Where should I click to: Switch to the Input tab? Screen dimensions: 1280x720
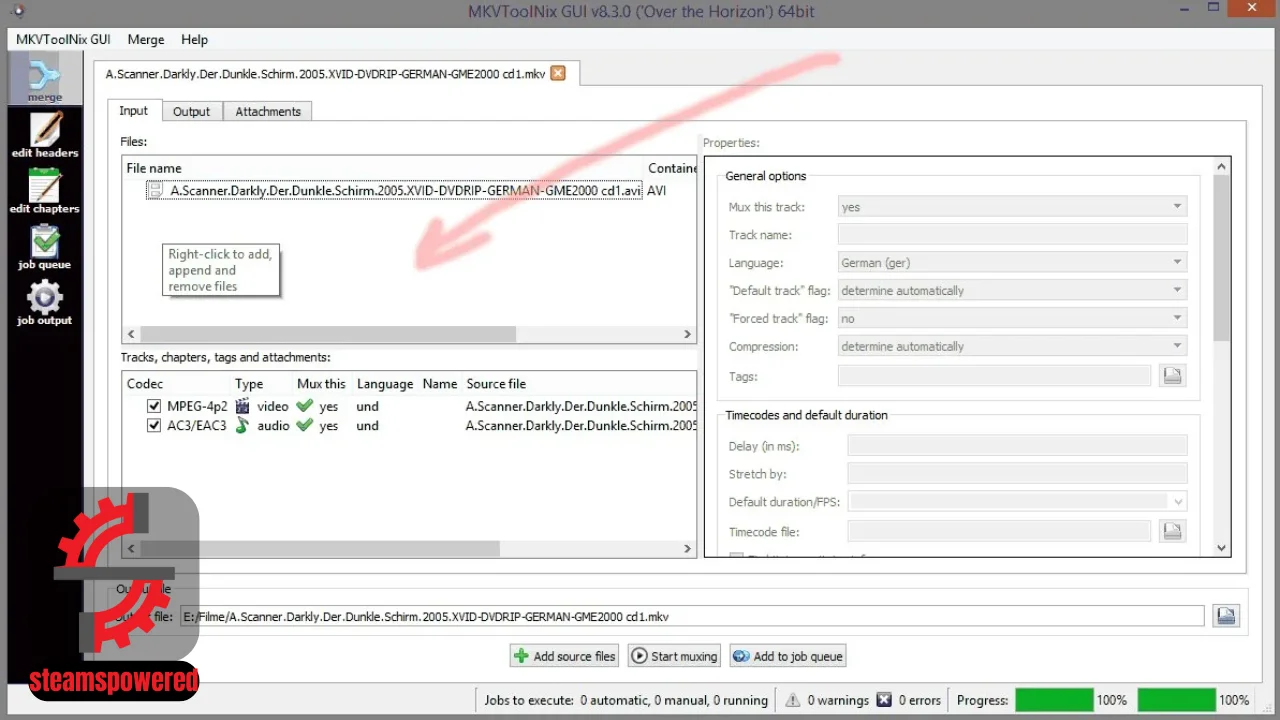click(134, 111)
